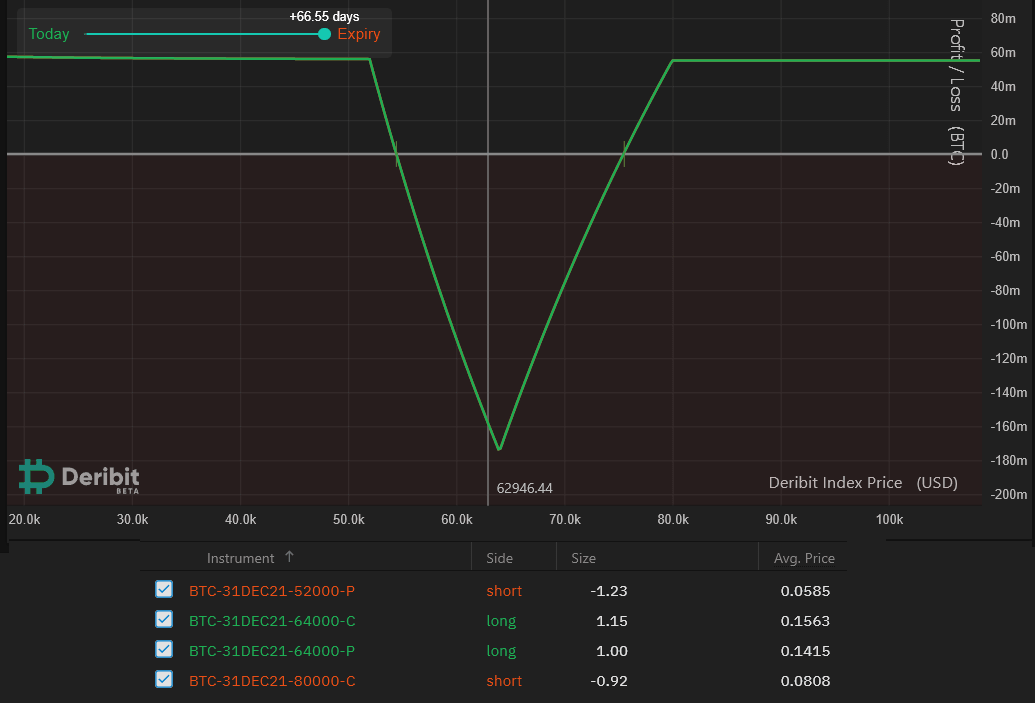Click the Side column header
1035x703 pixels.
(499, 558)
